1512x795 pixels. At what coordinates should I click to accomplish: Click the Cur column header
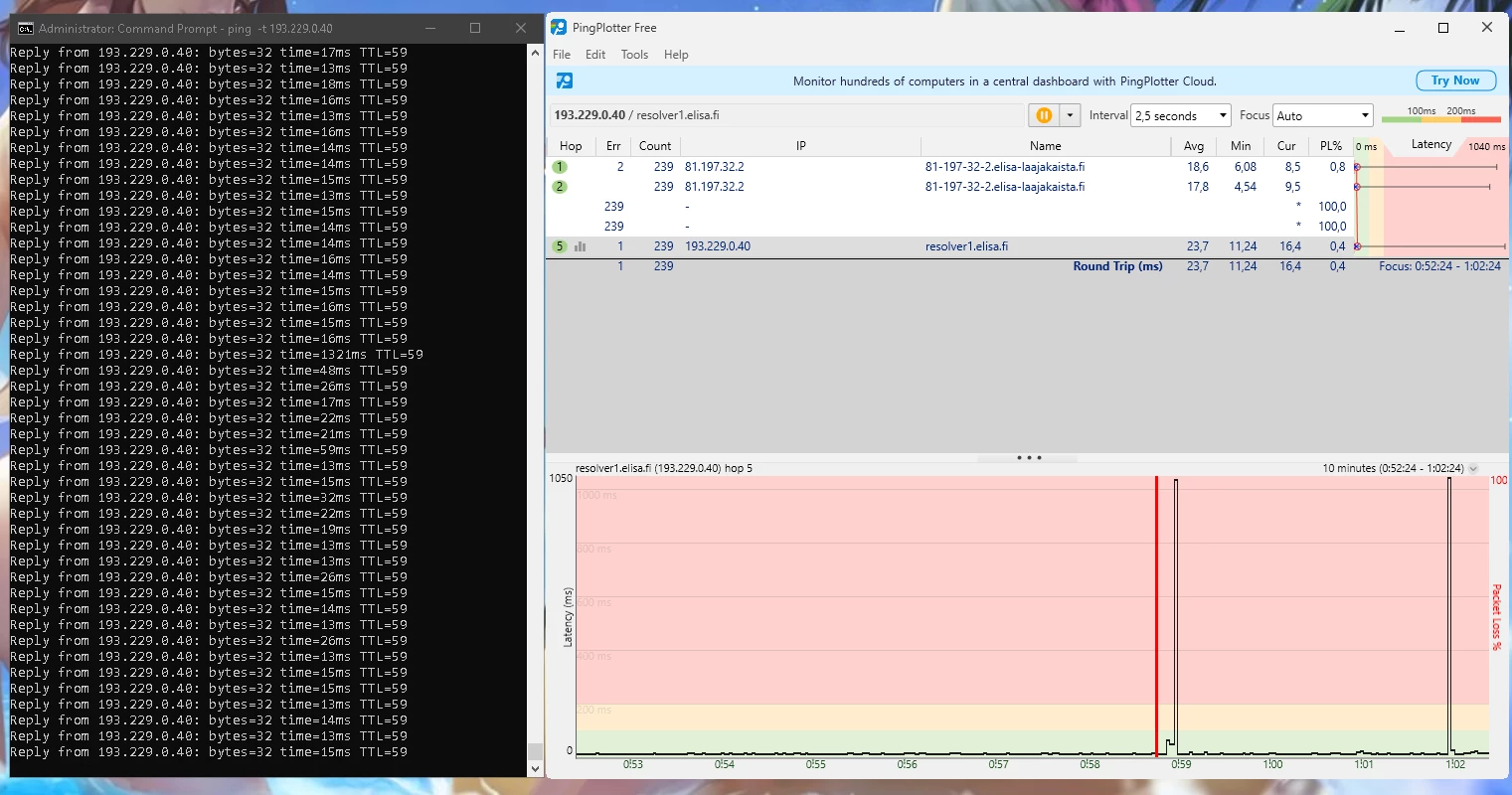coord(1286,146)
